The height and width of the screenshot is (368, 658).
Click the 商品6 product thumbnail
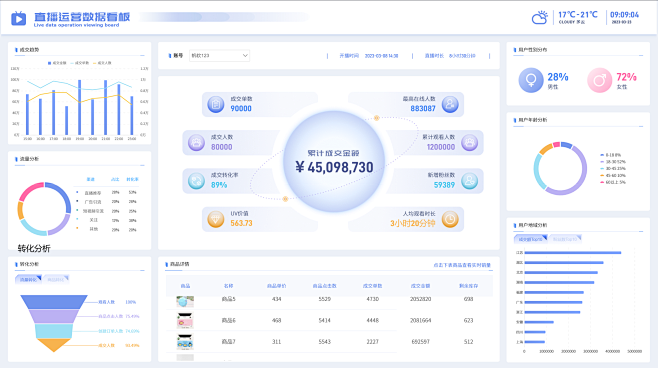185,321
